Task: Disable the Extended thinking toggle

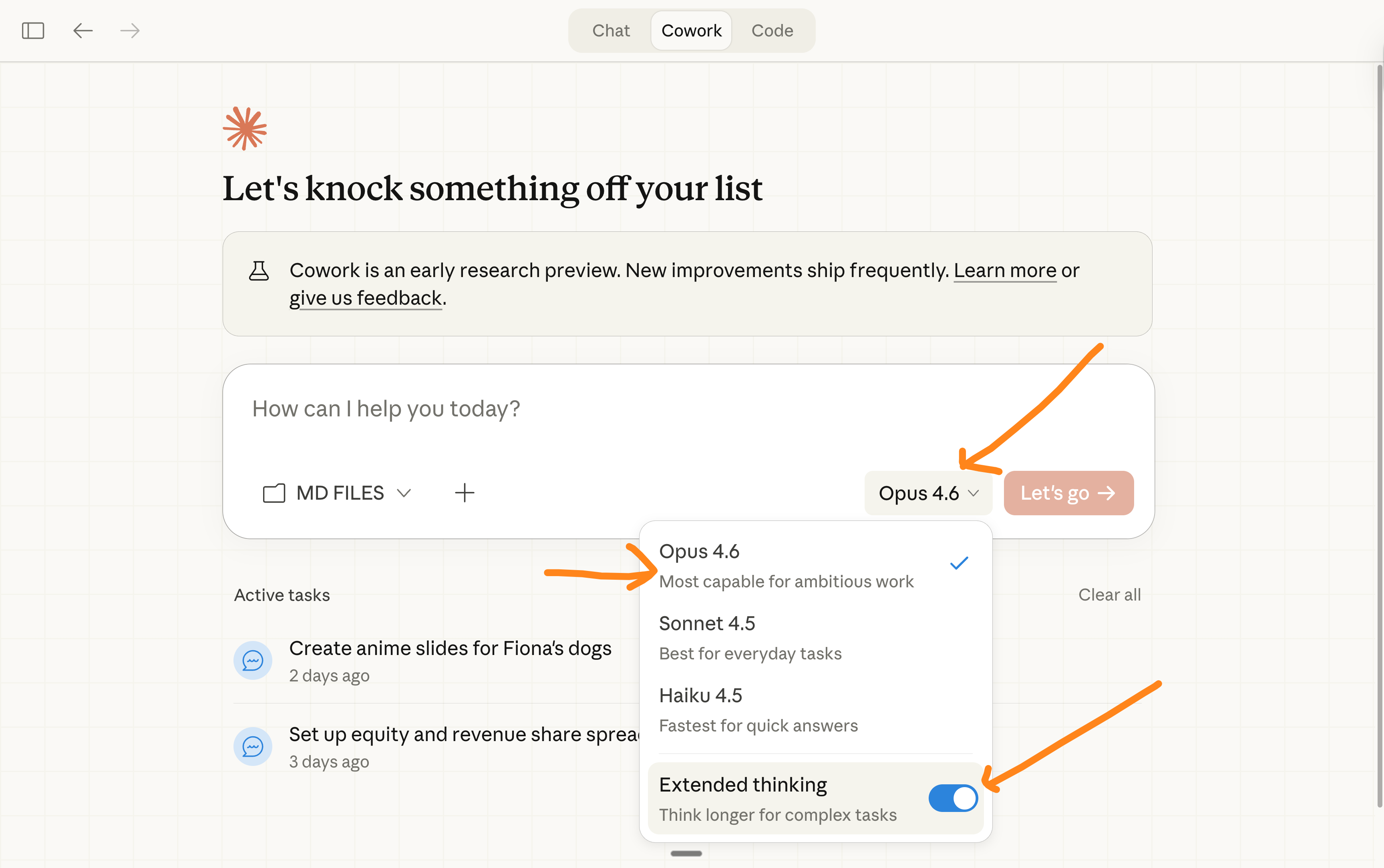Action: click(953, 798)
